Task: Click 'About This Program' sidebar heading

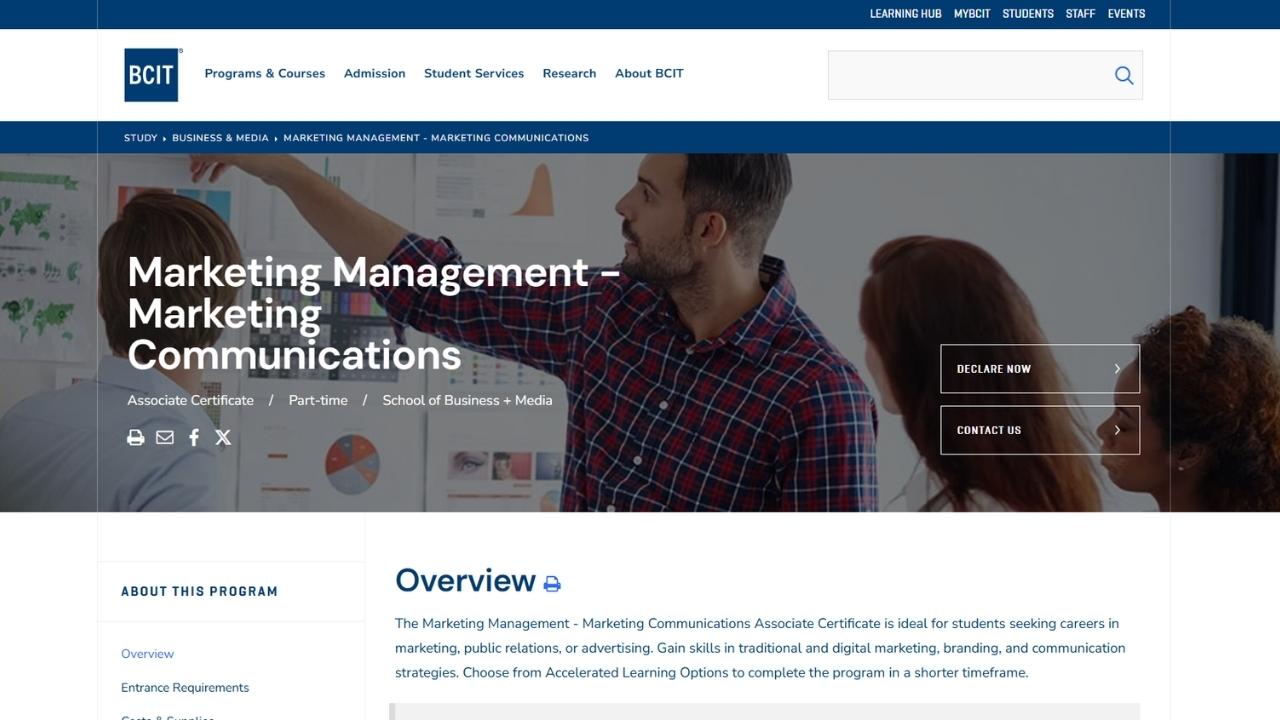Action: coord(199,591)
